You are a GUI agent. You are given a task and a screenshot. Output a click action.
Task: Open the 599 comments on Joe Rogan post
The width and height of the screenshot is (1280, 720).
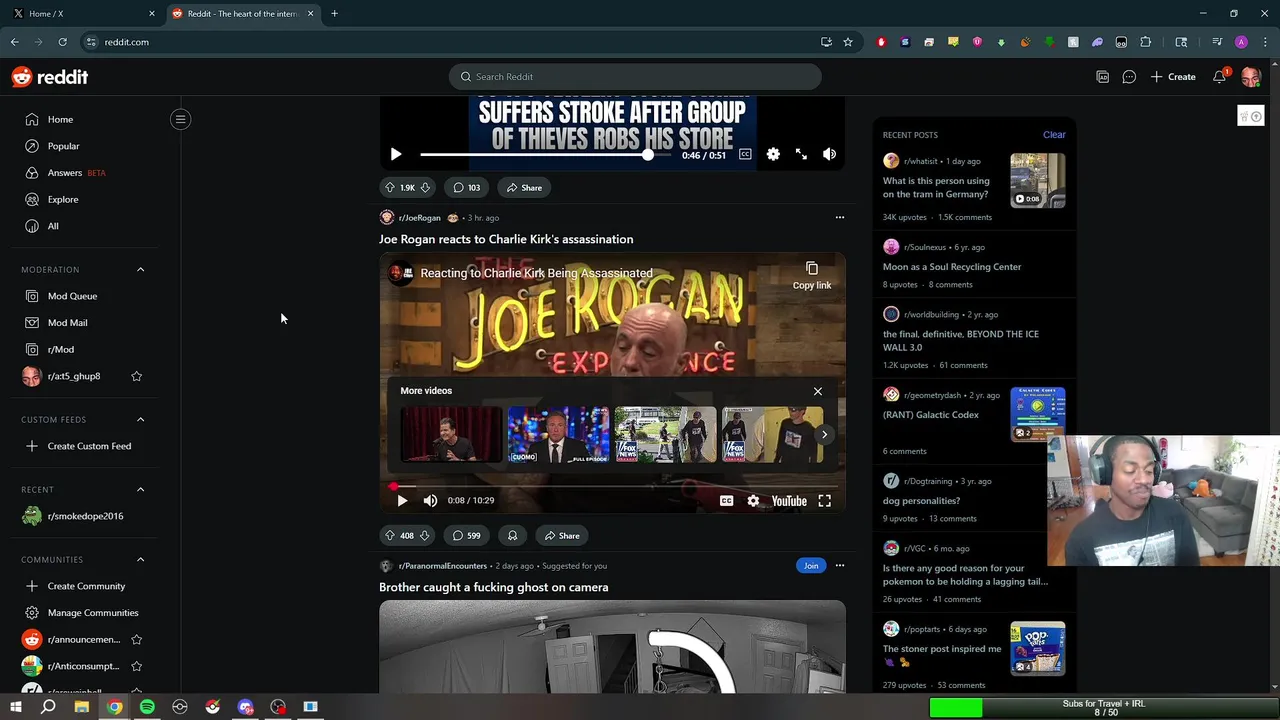pos(466,535)
